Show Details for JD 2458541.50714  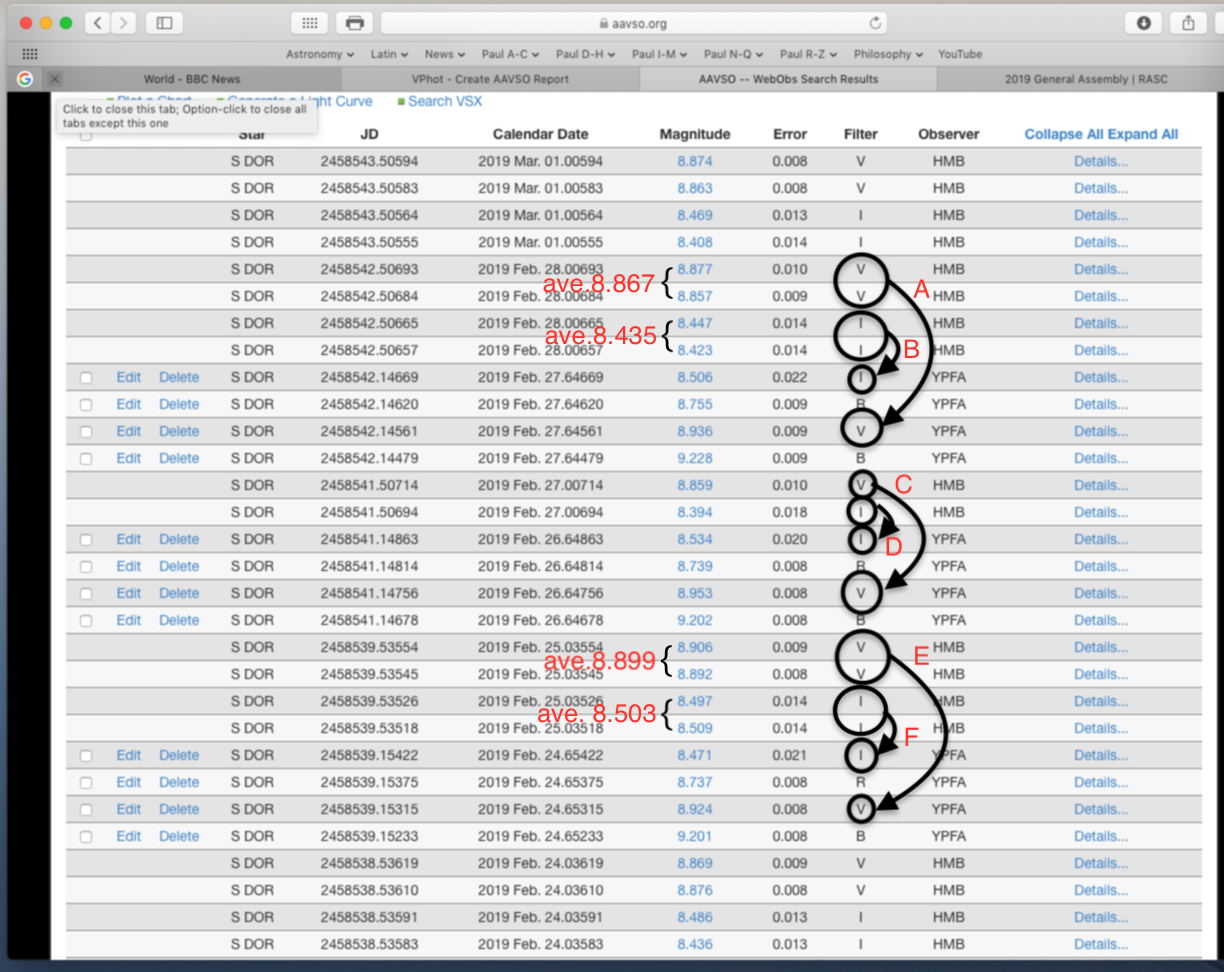1101,486
